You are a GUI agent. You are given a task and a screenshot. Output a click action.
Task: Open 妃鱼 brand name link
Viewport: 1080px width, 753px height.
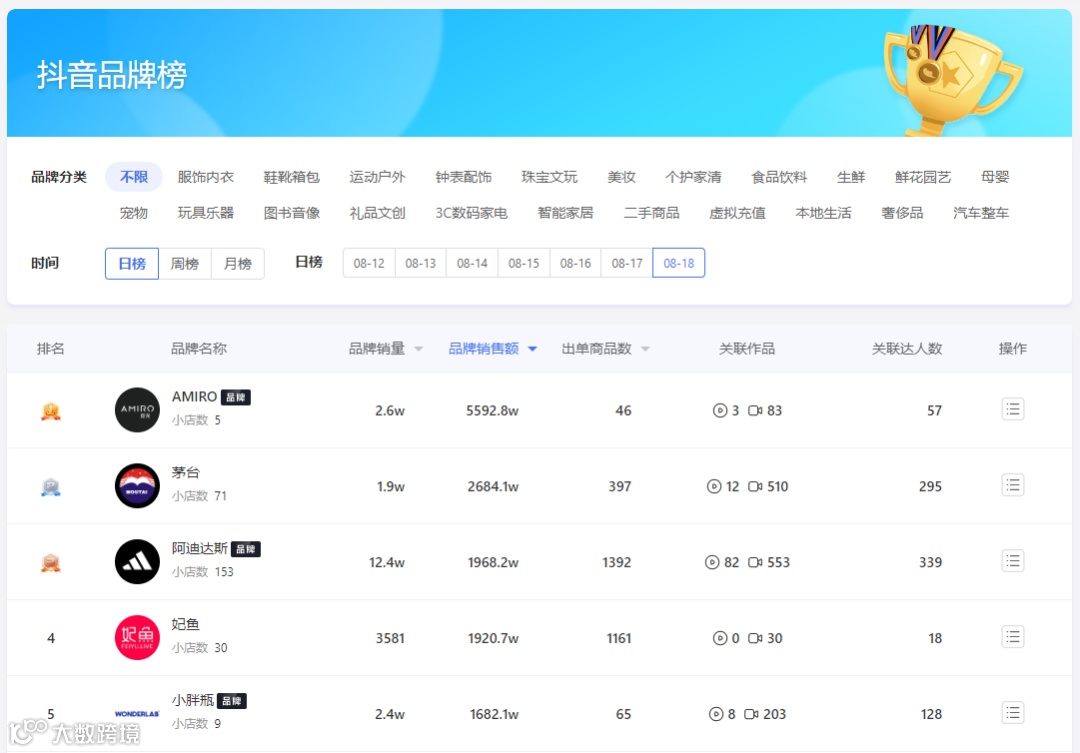click(185, 624)
